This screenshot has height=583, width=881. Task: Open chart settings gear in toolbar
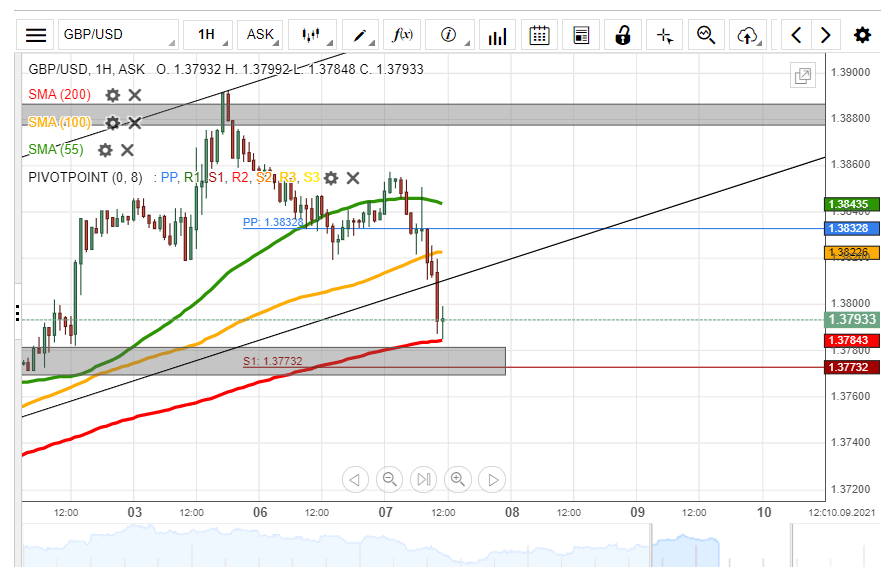point(862,35)
